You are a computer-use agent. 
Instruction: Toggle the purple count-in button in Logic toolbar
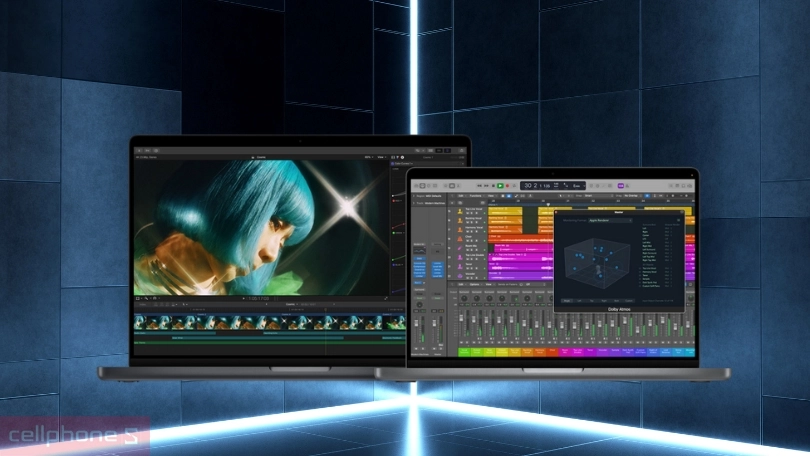[620, 186]
